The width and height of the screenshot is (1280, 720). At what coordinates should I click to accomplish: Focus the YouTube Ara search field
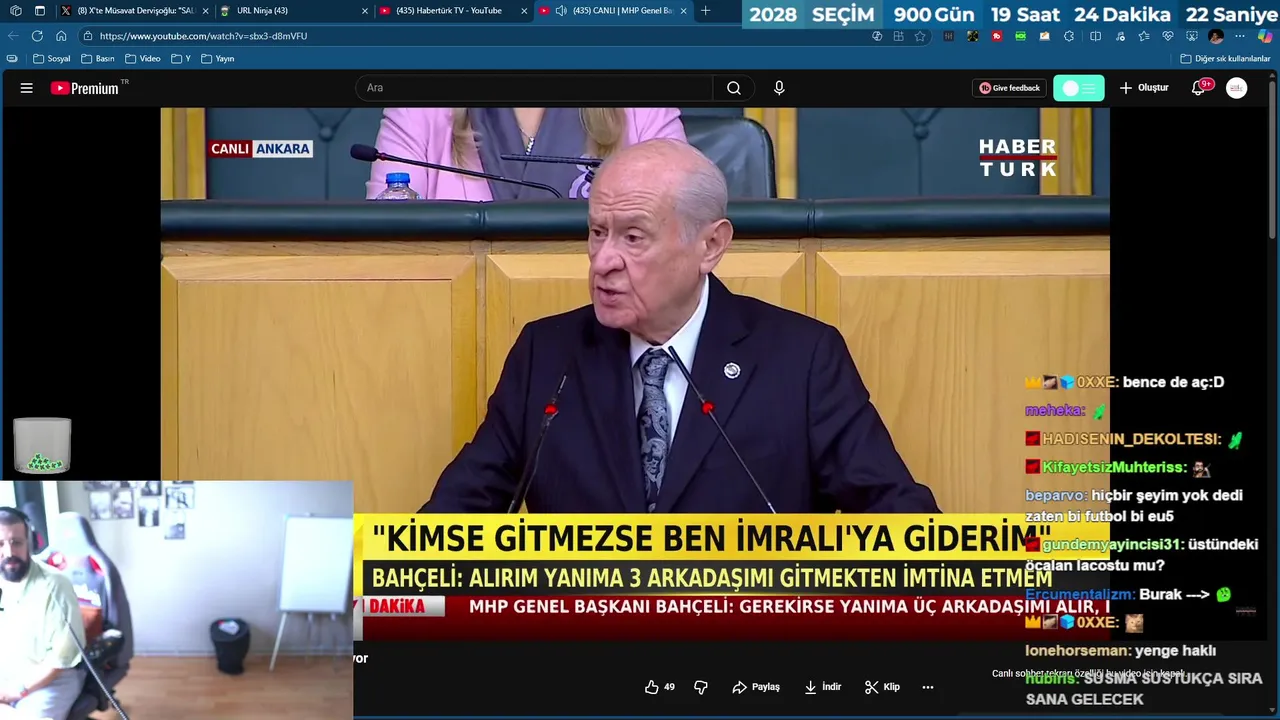[535, 88]
